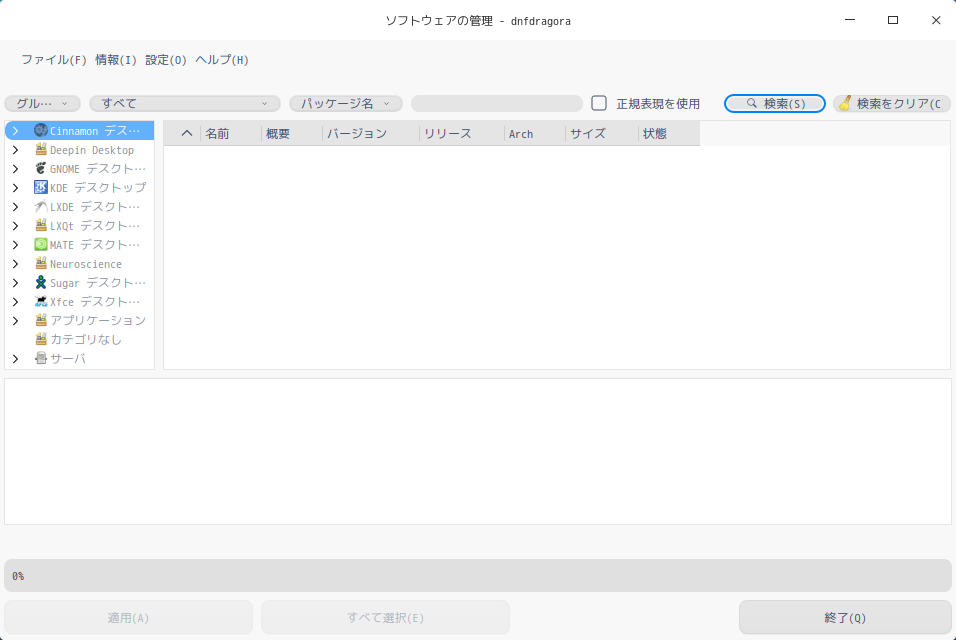This screenshot has width=956, height=640.
Task: Open the ヘルプ(H) menu
Action: coord(222,60)
